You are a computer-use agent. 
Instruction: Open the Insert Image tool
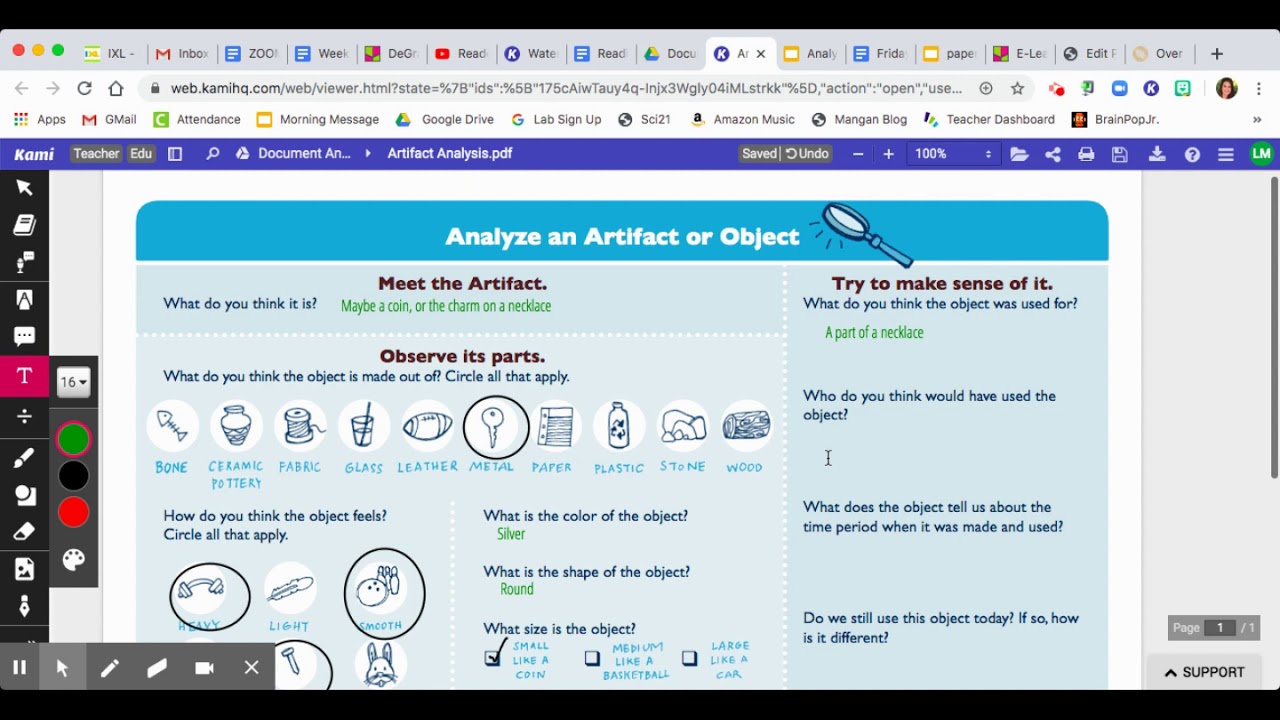coord(24,569)
